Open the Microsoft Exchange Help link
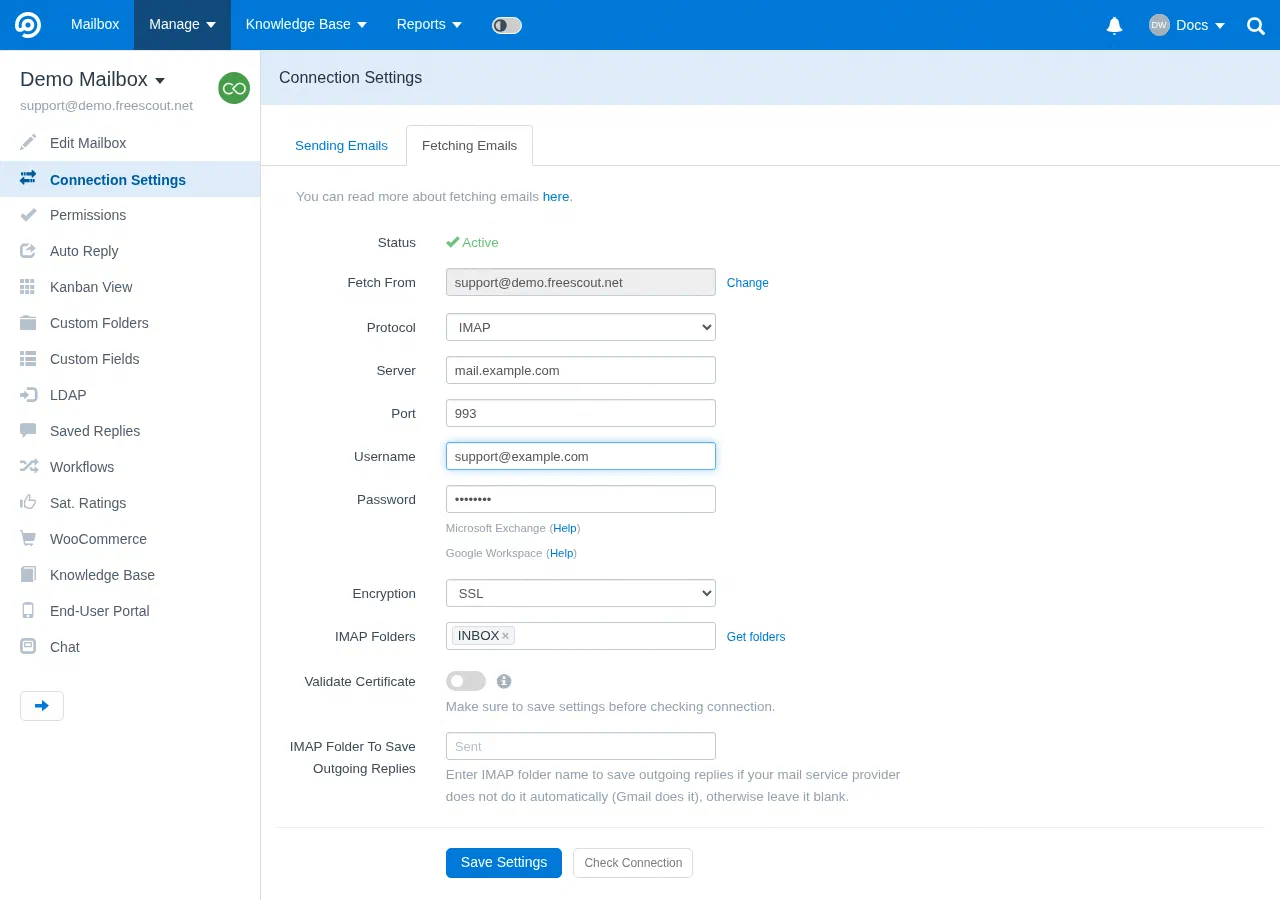This screenshot has width=1280, height=900. pyautogui.click(x=565, y=528)
